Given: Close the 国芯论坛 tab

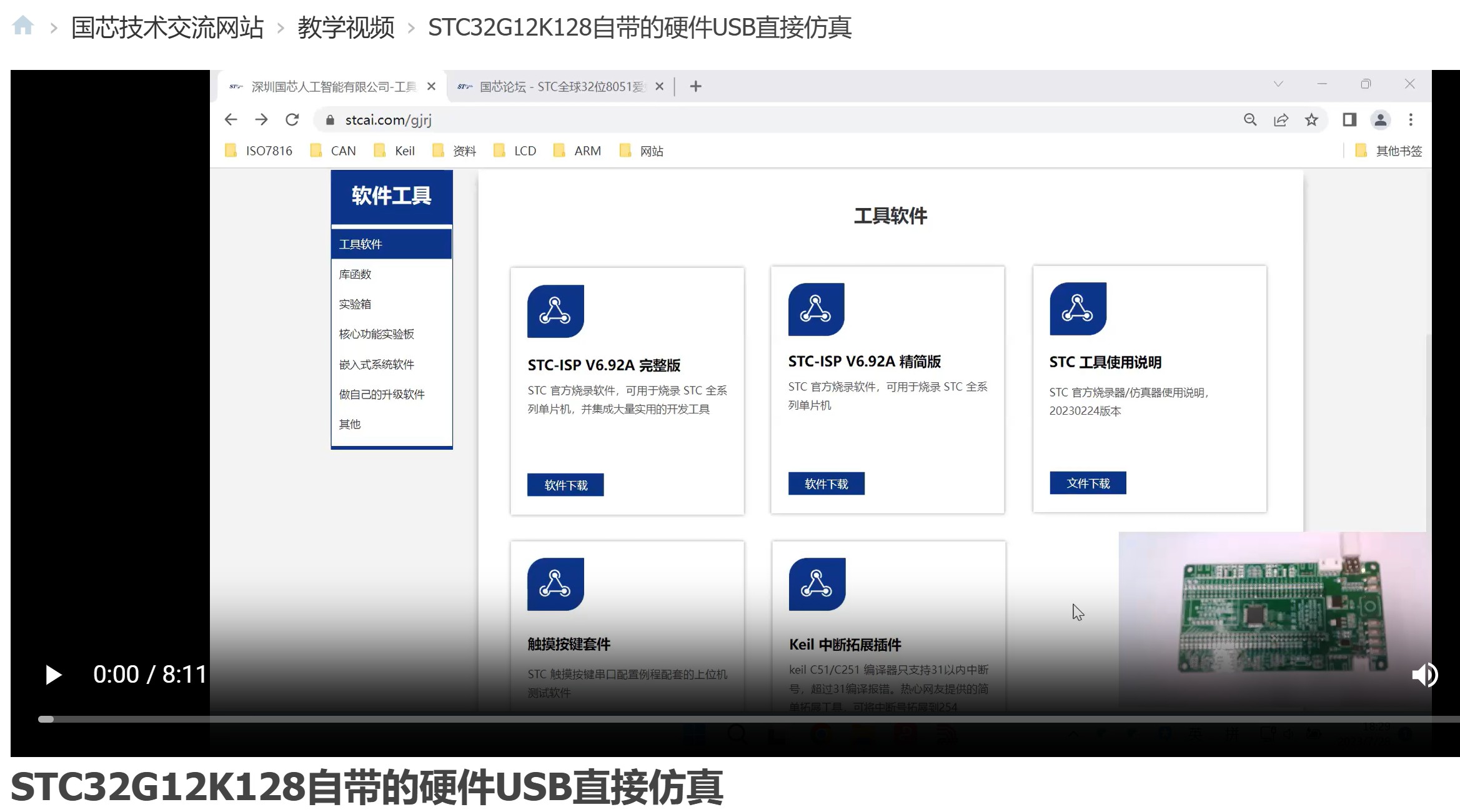Looking at the screenshot, I should pyautogui.click(x=659, y=86).
